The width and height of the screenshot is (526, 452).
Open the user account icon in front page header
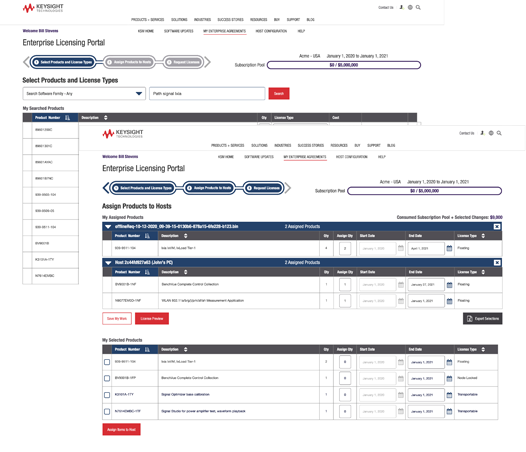(482, 133)
